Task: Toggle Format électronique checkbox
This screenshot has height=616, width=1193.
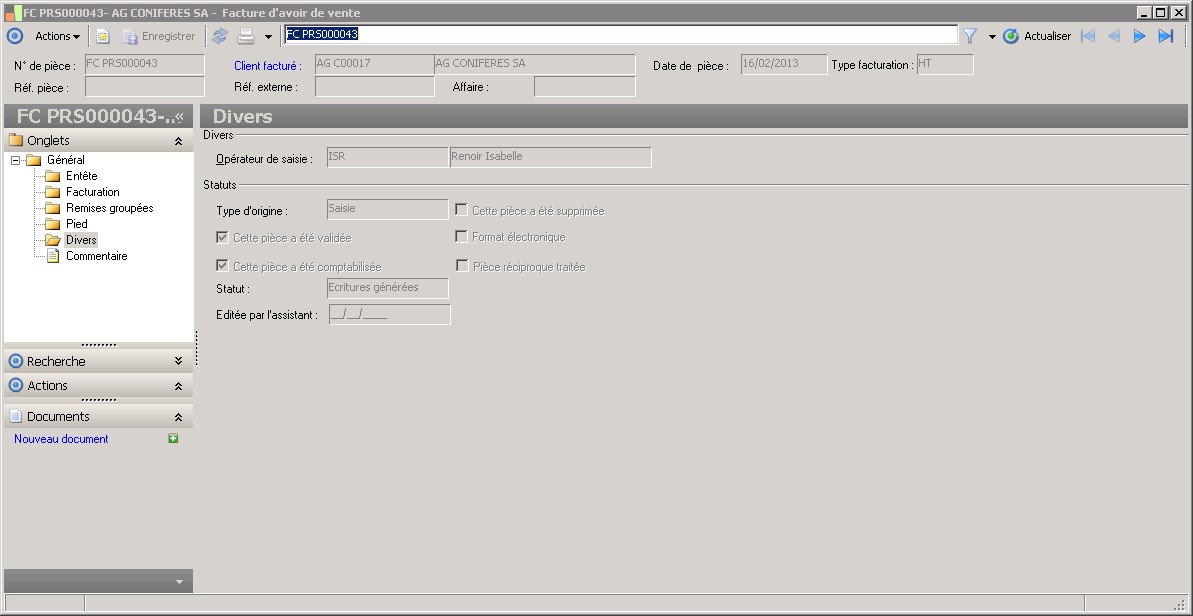Action: [x=461, y=237]
